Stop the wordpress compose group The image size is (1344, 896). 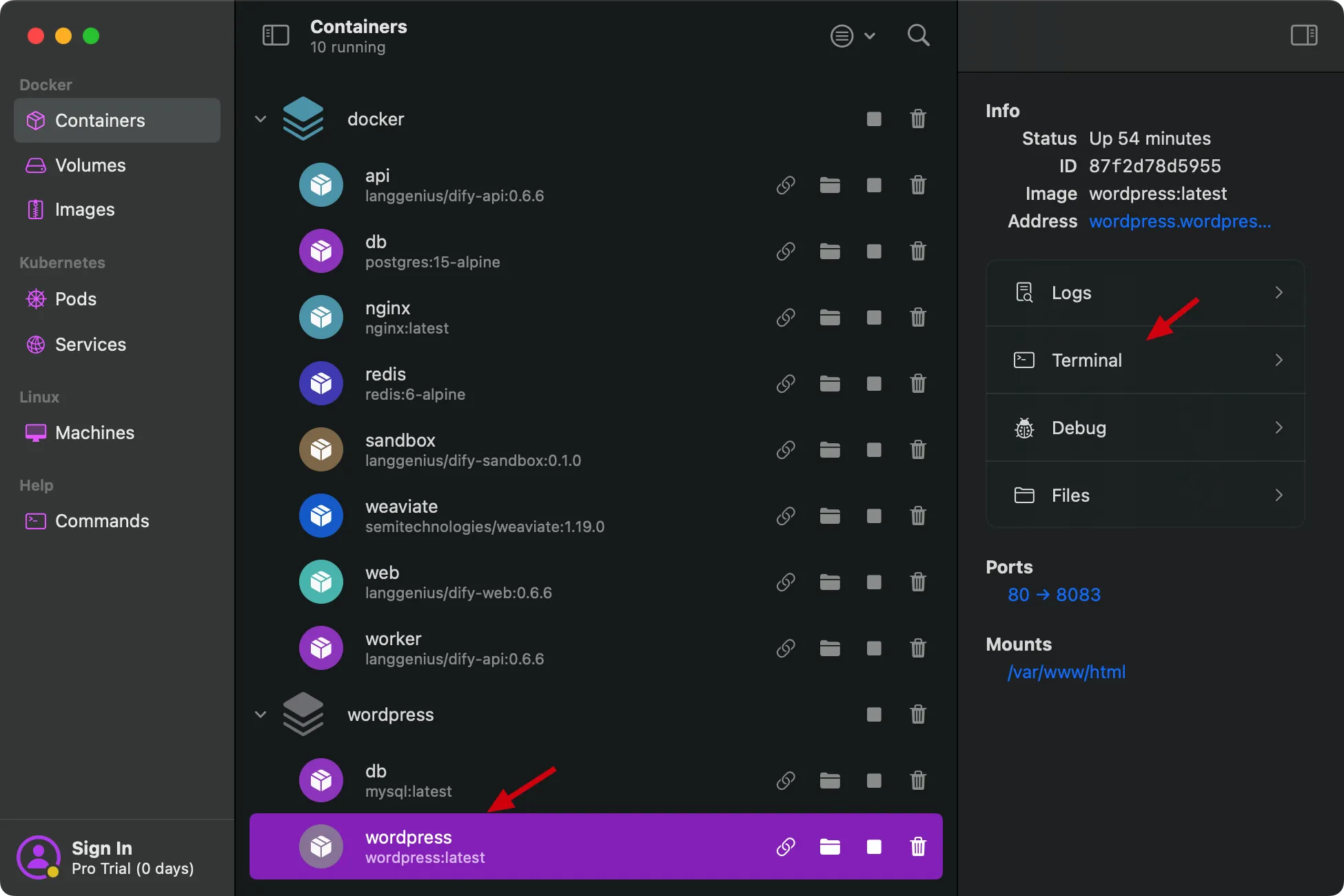point(874,715)
